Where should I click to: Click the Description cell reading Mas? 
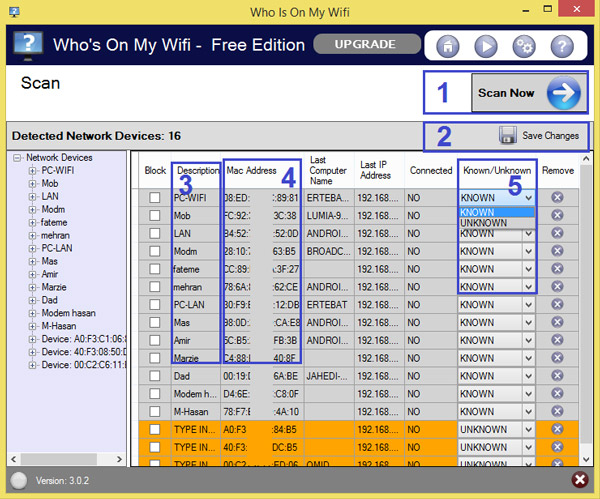[x=195, y=323]
